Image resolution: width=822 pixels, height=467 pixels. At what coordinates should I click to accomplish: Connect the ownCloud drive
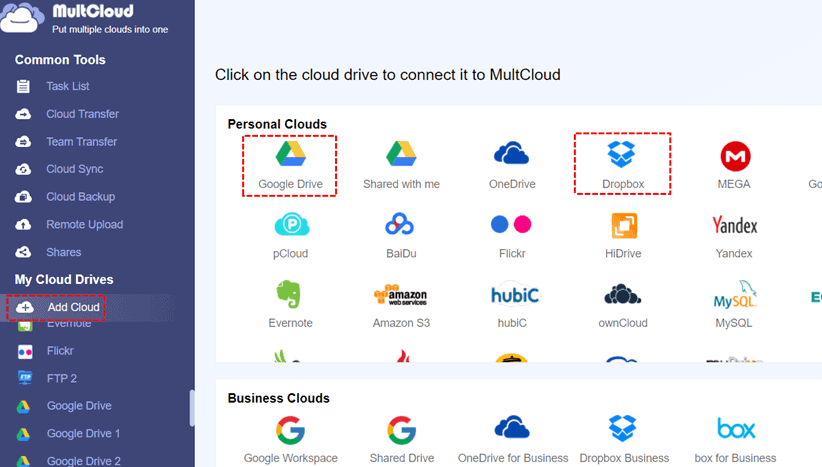pos(623,305)
